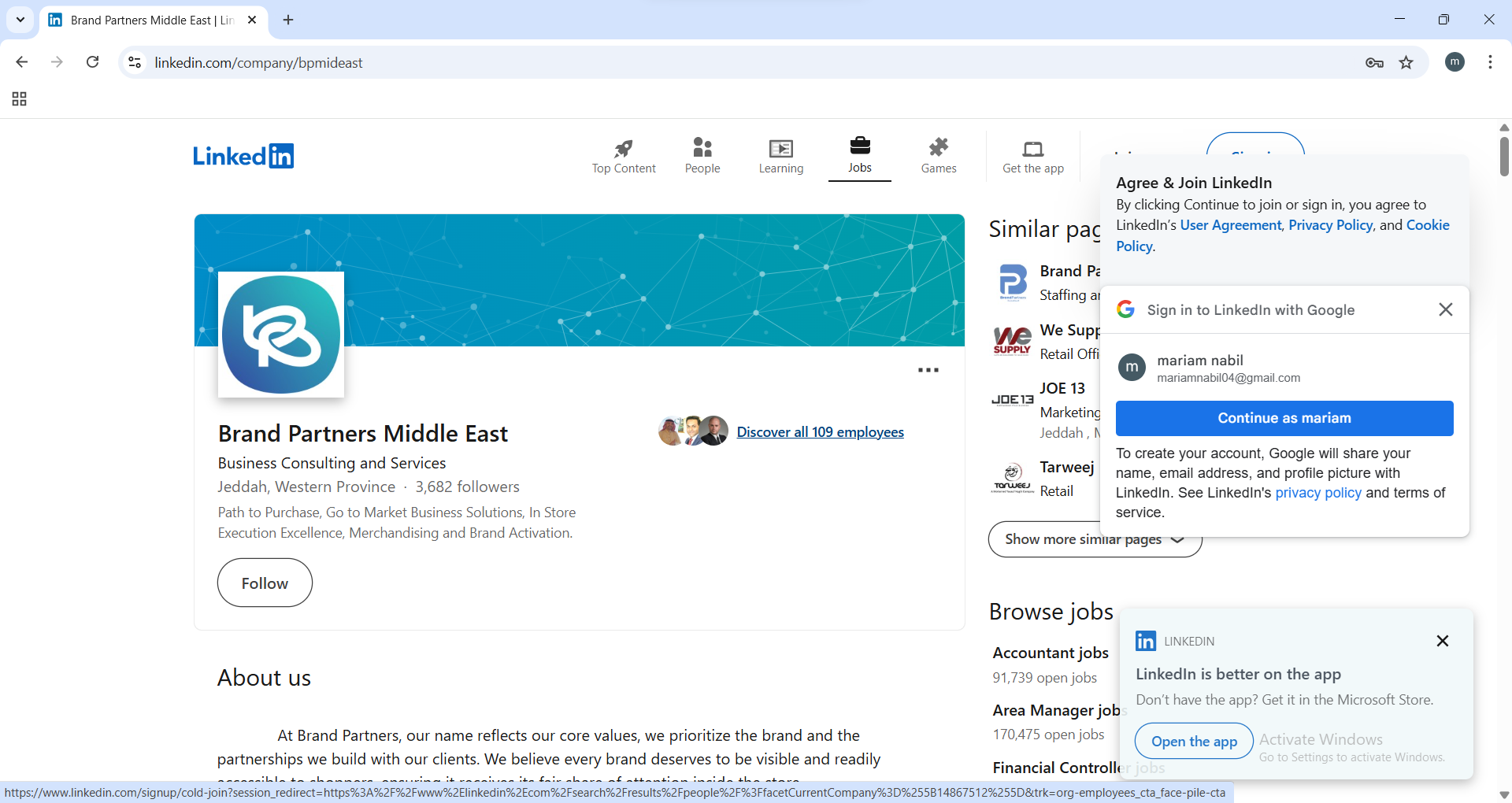Click LinkedIn icon in app notification

pyautogui.click(x=1146, y=641)
